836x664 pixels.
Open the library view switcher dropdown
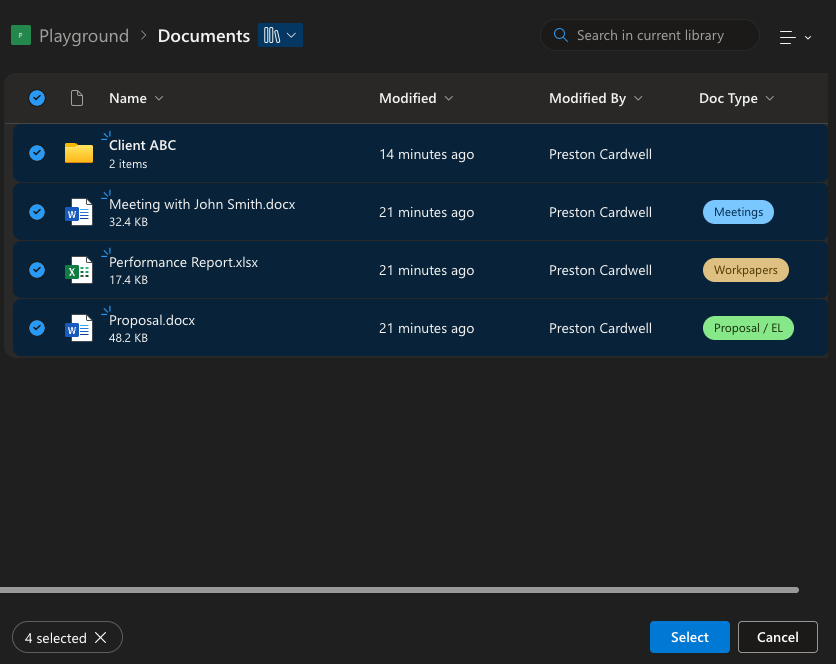tap(280, 36)
